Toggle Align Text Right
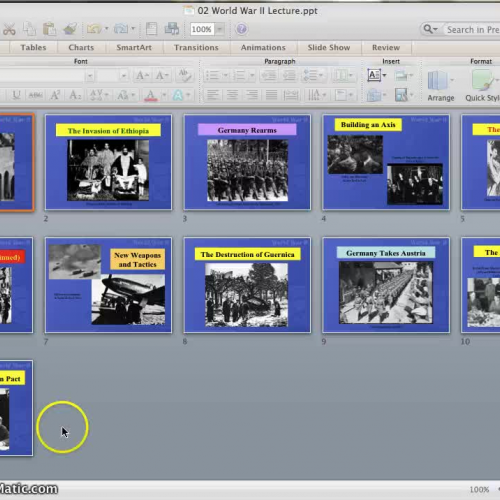Image resolution: width=500 pixels, height=500 pixels. [252, 95]
